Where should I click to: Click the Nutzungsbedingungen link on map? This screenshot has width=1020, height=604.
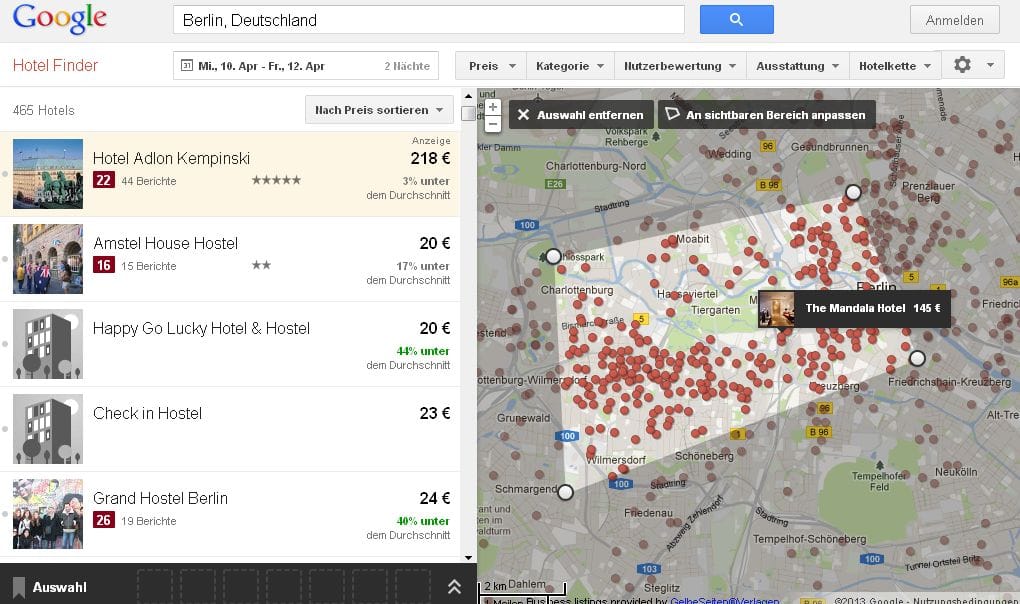(965, 600)
